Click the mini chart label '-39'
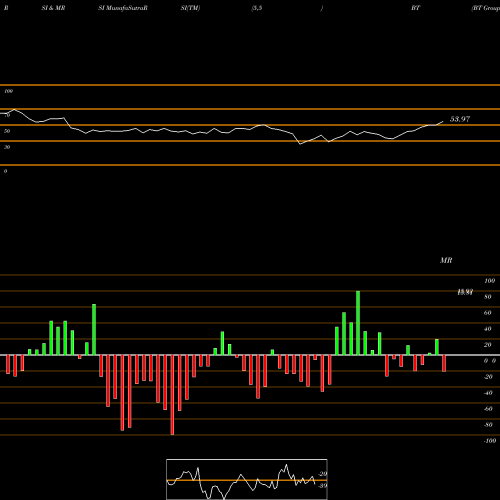 pyautogui.click(x=322, y=486)
